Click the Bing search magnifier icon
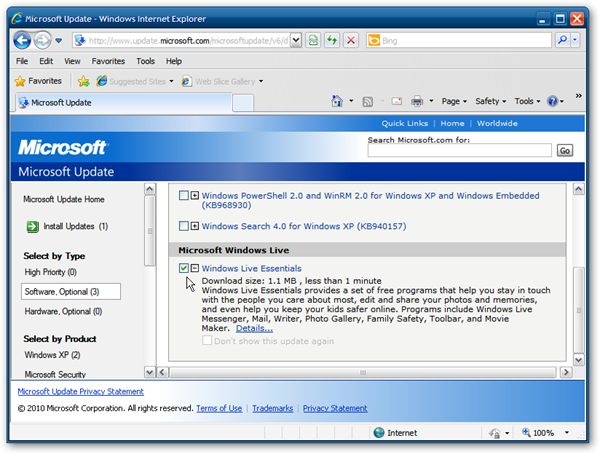Screen dimensions: 600x454 pos(563,40)
